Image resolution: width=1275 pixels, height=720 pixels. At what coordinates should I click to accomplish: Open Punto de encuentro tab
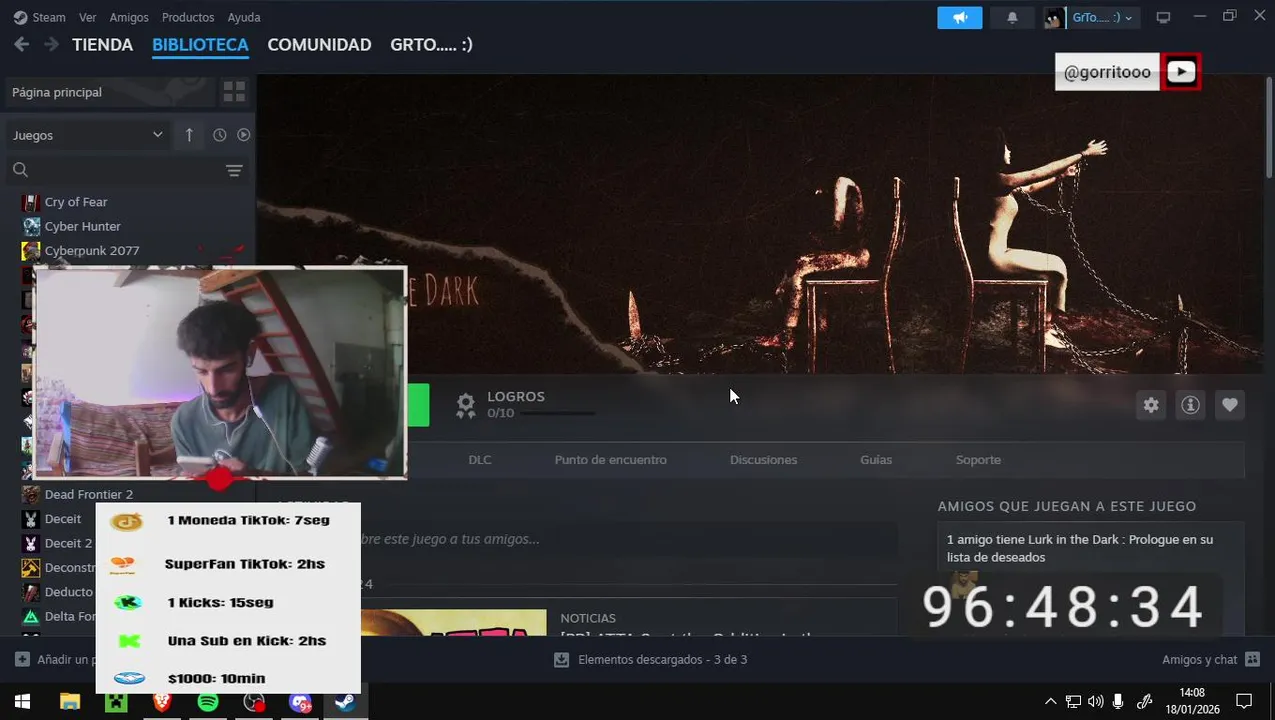click(611, 460)
